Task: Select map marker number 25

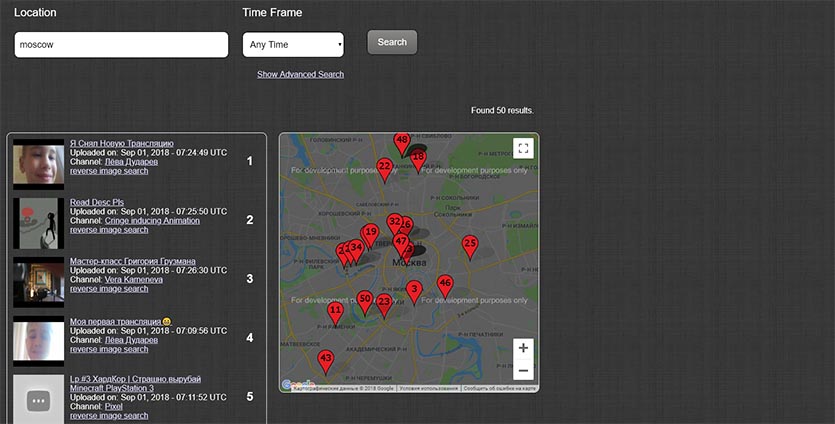Action: tap(470, 244)
